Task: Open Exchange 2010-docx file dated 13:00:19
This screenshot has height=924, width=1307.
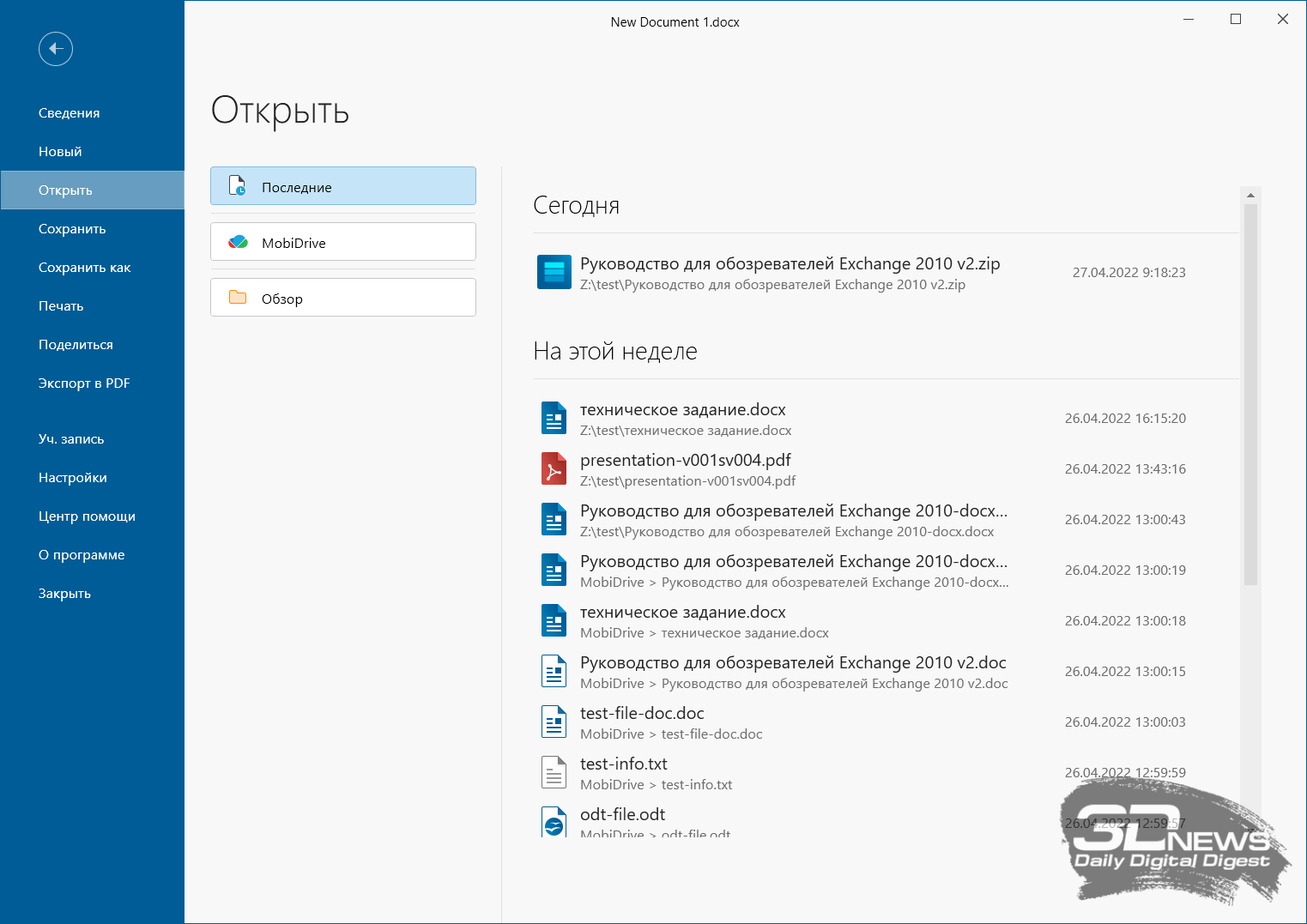Action: 794,561
